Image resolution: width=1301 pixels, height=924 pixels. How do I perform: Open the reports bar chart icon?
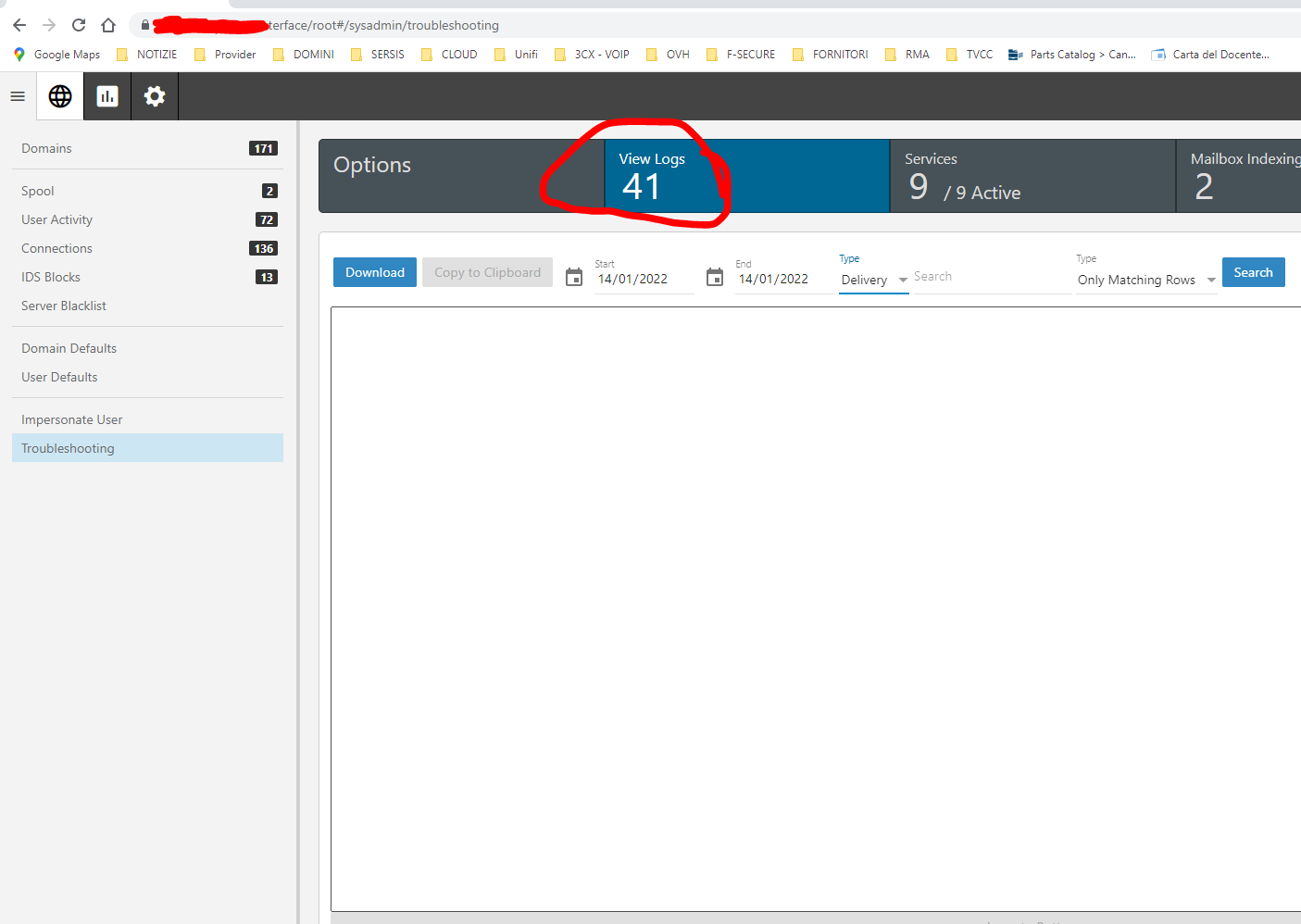pyautogui.click(x=107, y=96)
